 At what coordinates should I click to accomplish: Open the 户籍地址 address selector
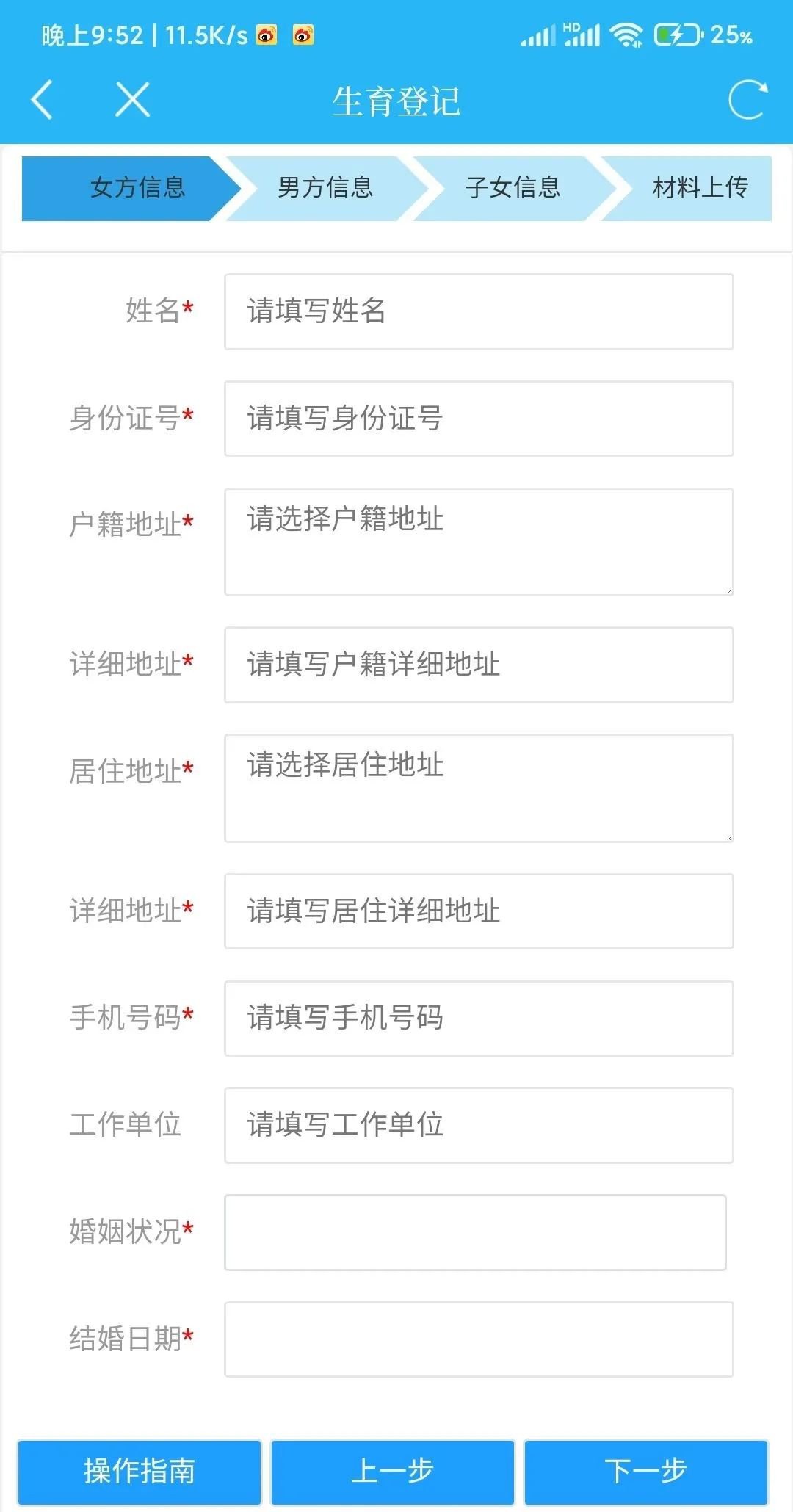tap(479, 542)
